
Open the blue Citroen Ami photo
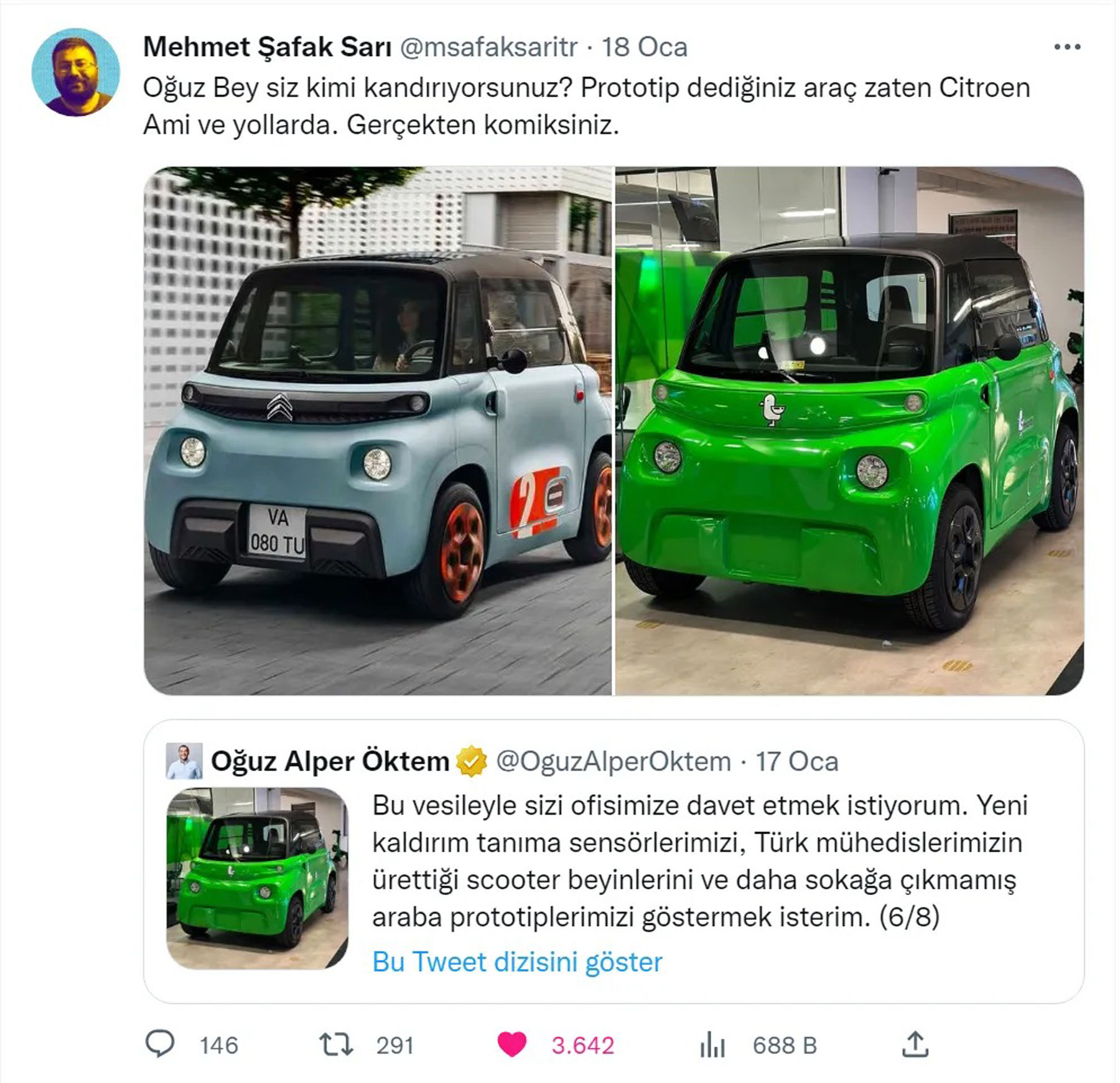[378, 431]
